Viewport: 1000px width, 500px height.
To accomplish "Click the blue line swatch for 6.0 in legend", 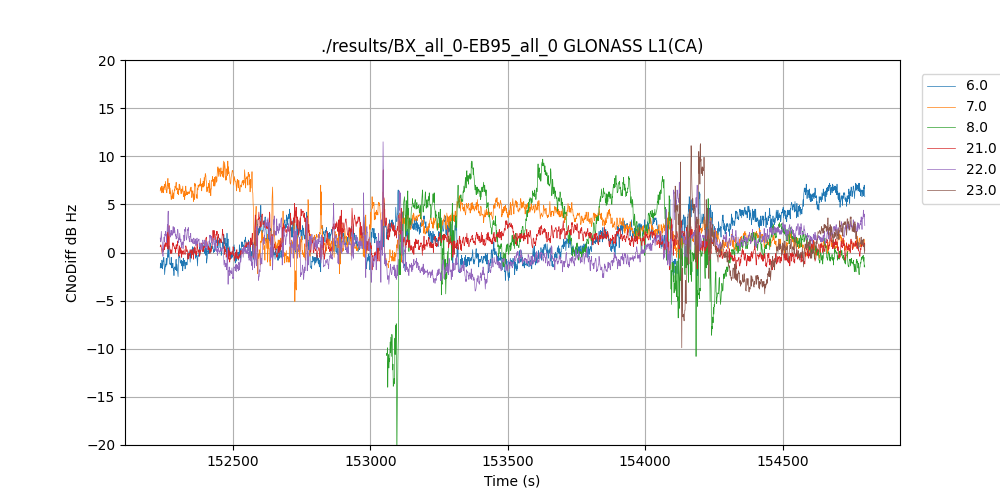I will [942, 86].
